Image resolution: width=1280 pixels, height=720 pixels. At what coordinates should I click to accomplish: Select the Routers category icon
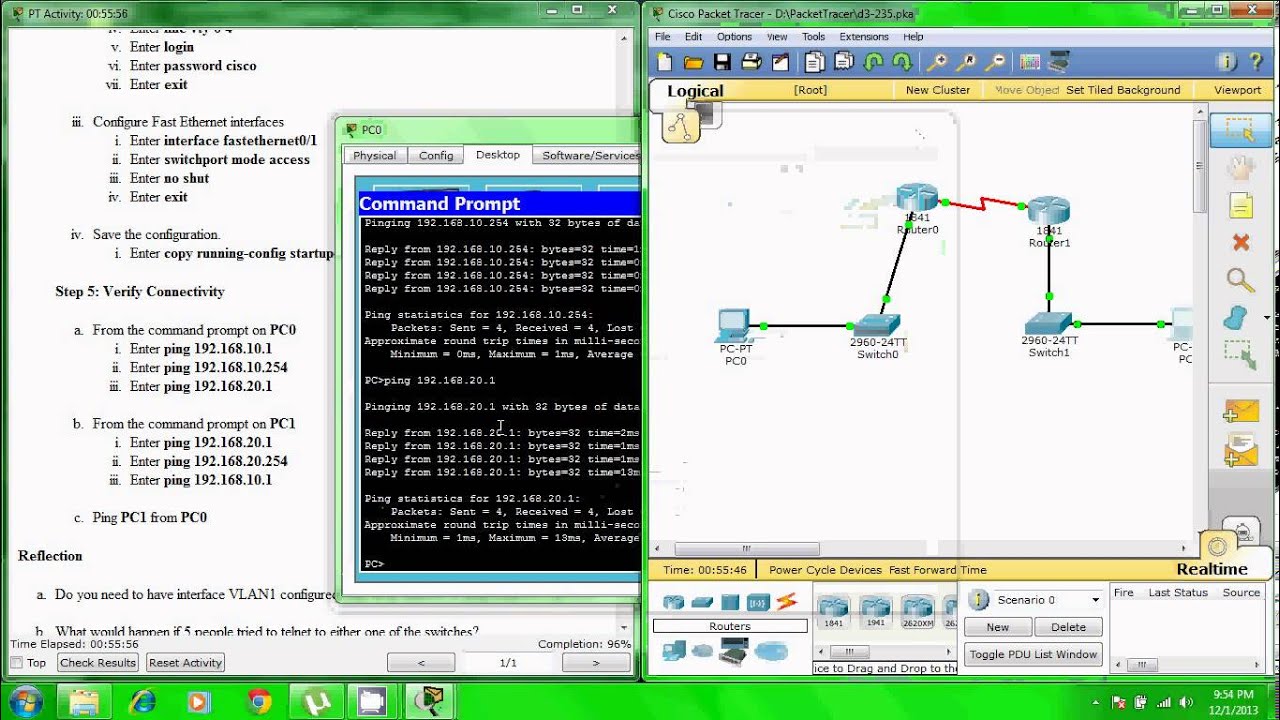click(x=673, y=602)
